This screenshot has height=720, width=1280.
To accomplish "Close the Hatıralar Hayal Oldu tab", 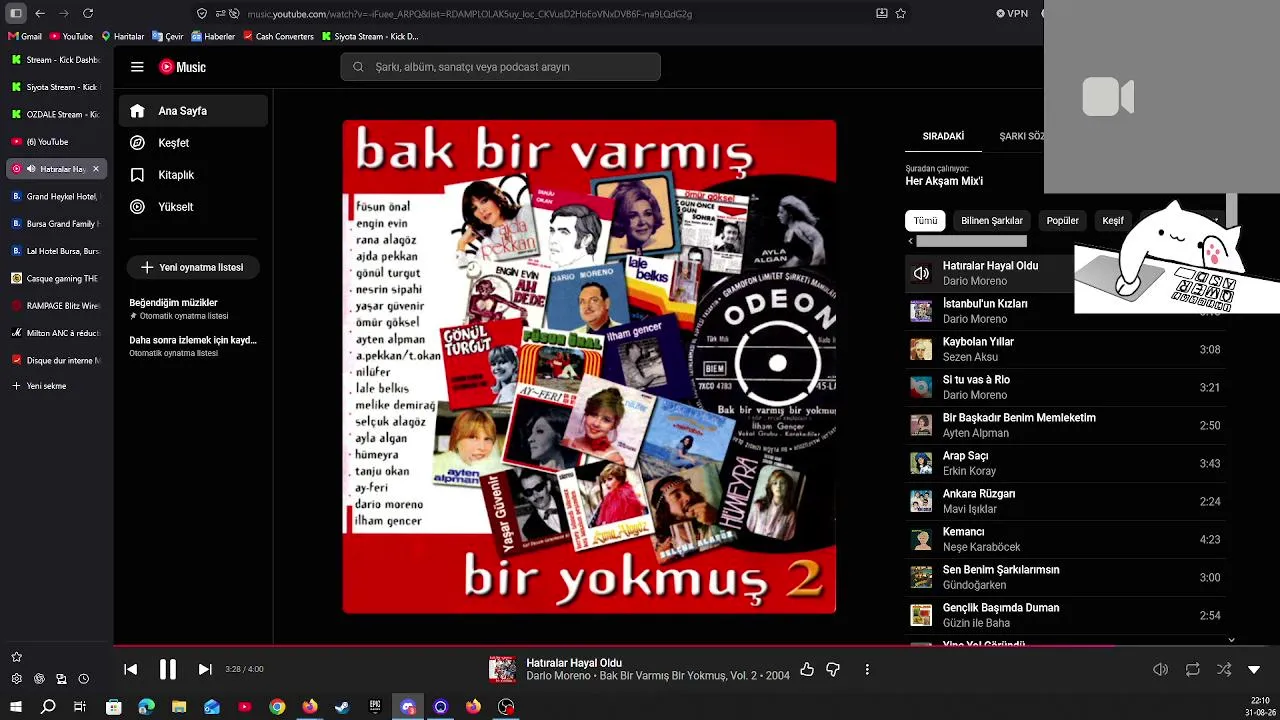I will pos(96,169).
